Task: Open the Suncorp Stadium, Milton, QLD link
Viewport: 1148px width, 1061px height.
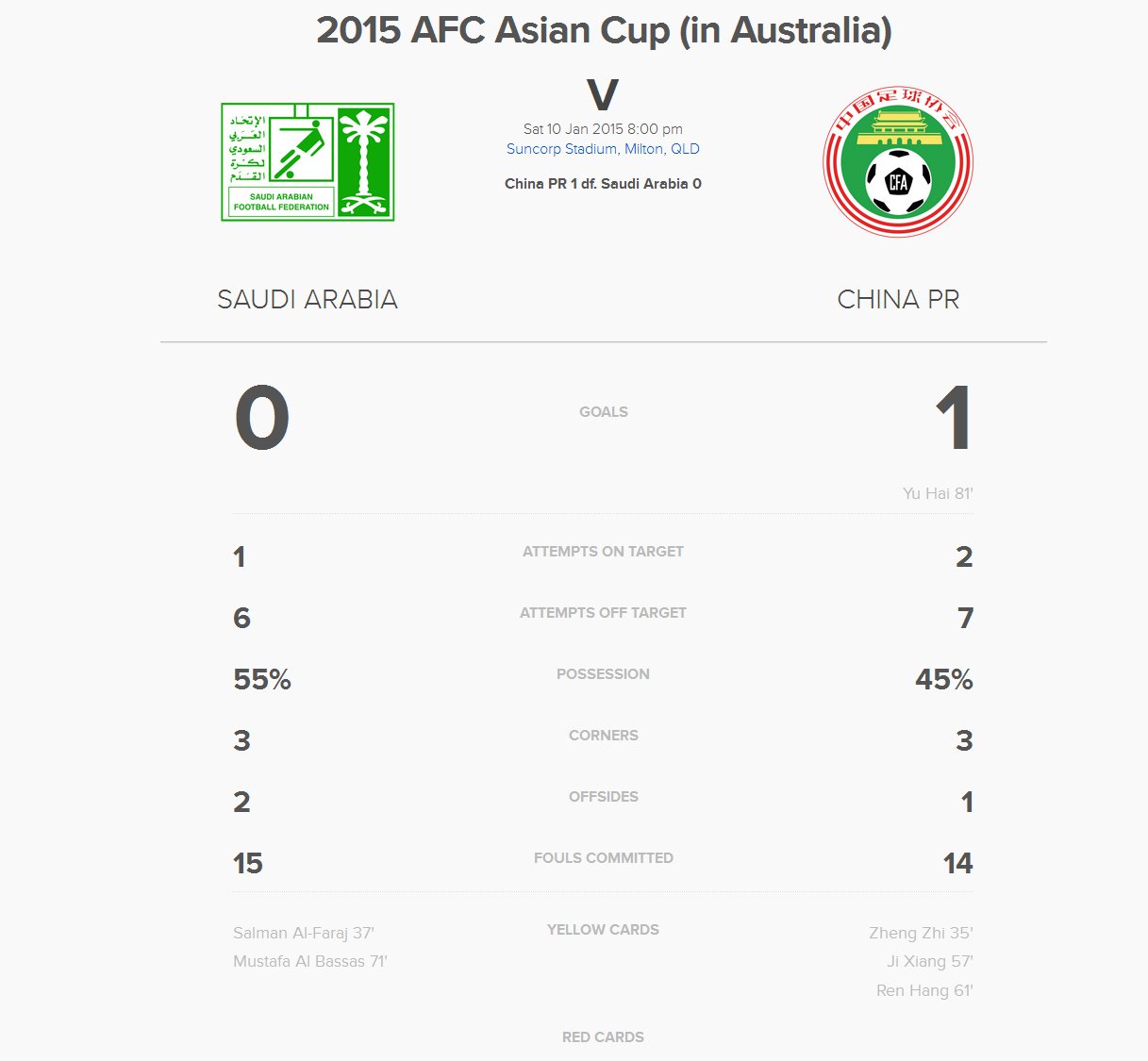Action: point(603,149)
